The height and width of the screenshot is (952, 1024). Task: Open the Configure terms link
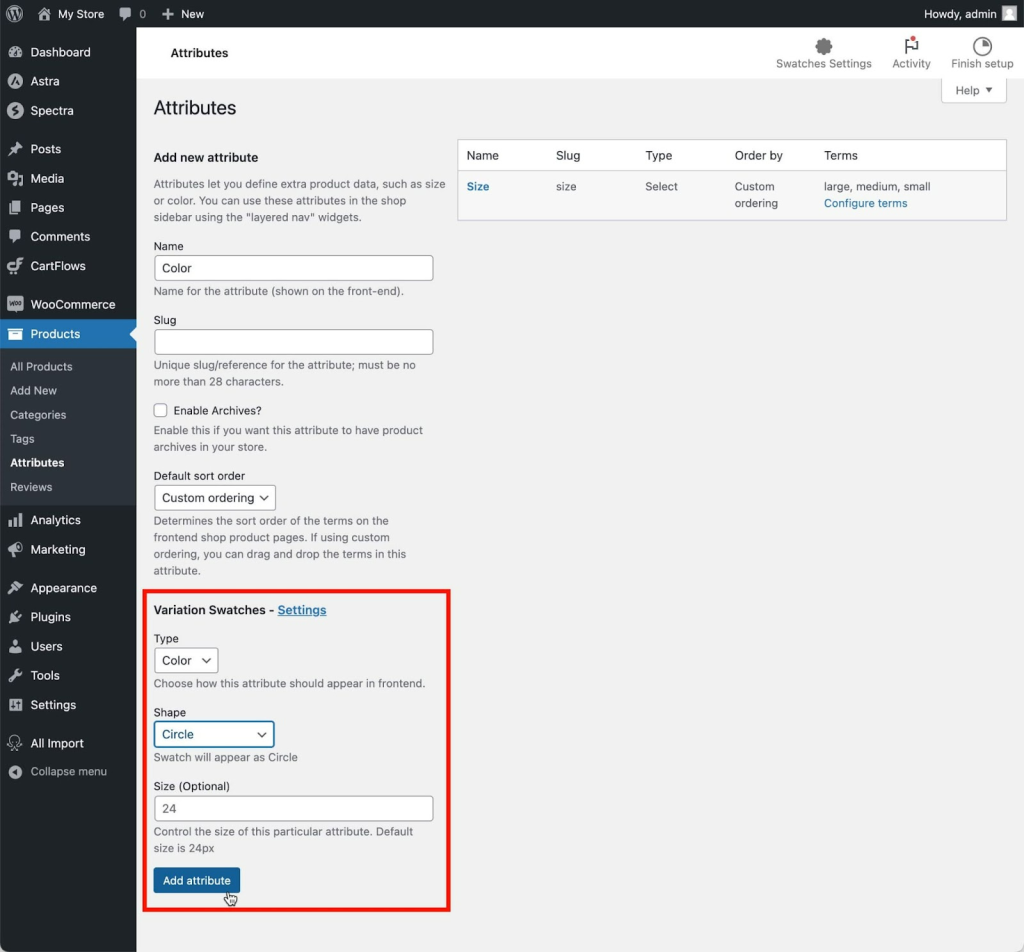tap(865, 203)
